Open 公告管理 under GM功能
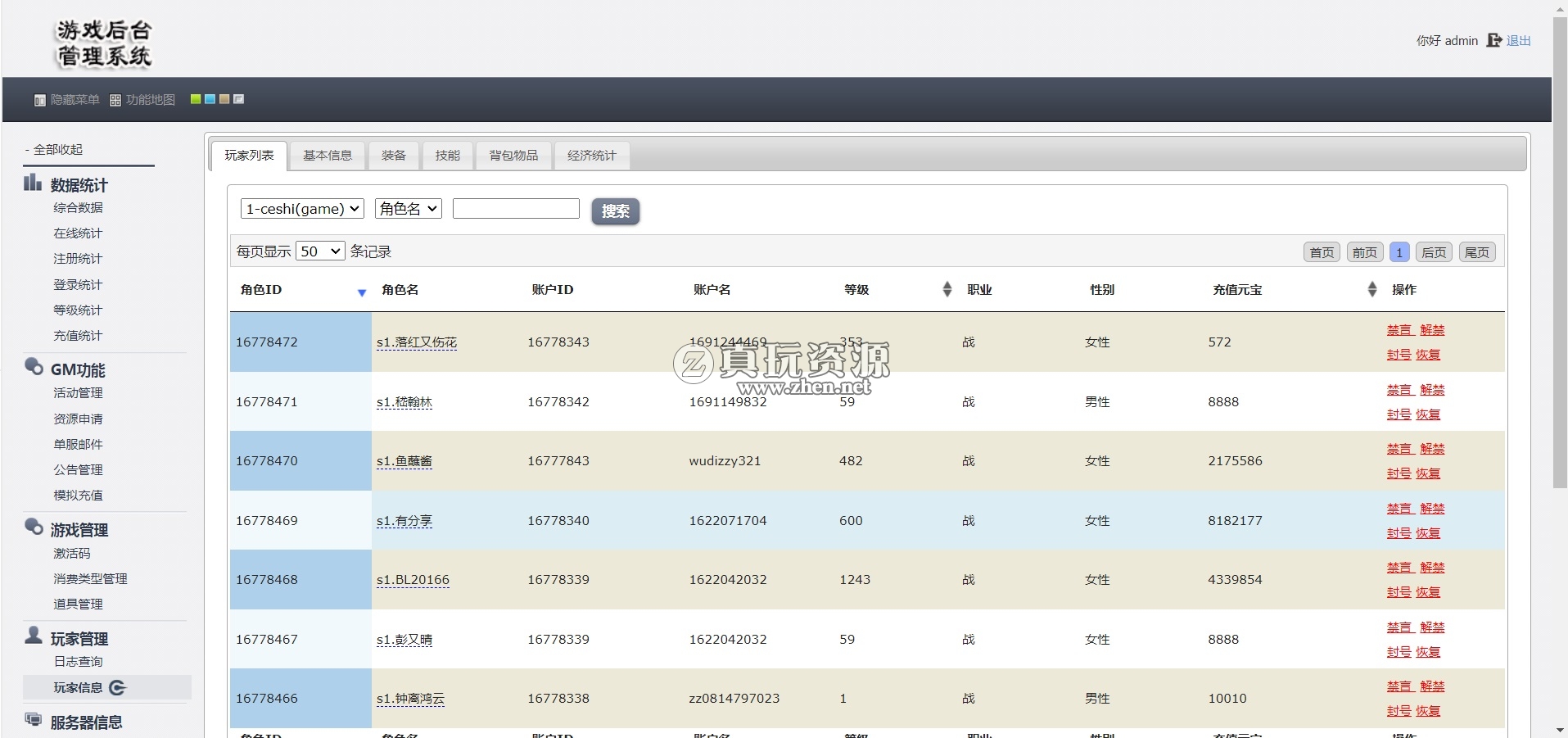This screenshot has width=1568, height=738. coord(78,470)
